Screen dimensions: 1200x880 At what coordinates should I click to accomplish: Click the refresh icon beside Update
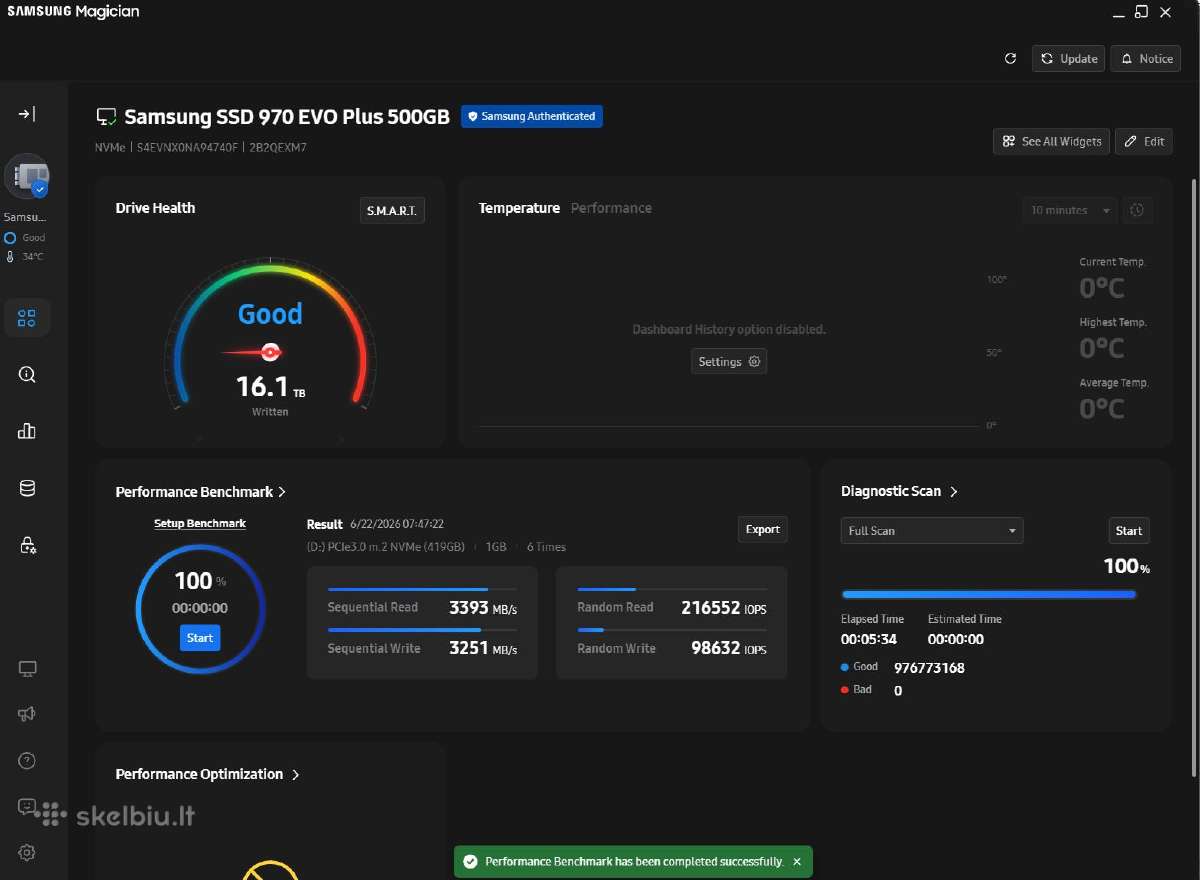tap(1010, 59)
